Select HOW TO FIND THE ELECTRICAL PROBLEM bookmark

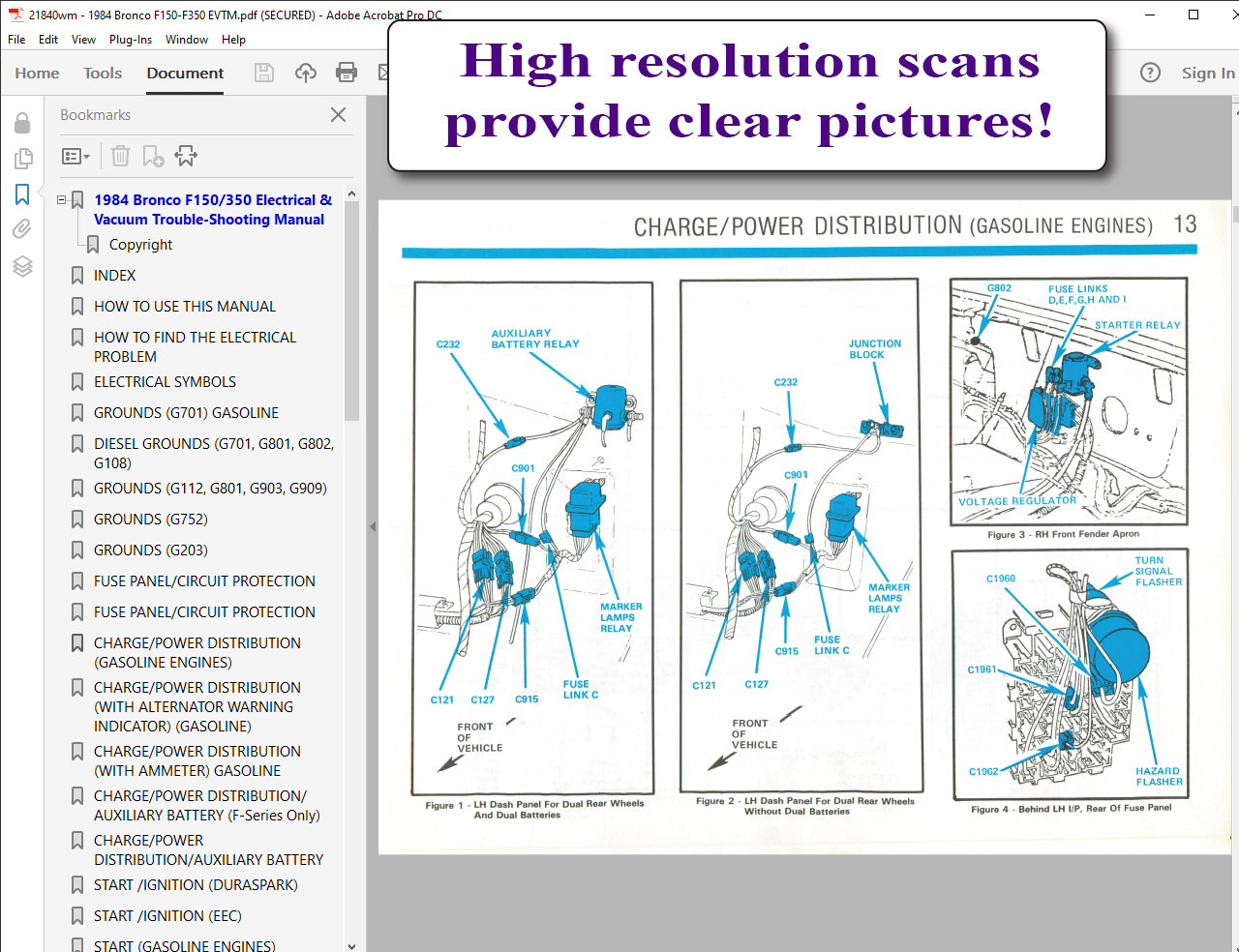pos(195,347)
